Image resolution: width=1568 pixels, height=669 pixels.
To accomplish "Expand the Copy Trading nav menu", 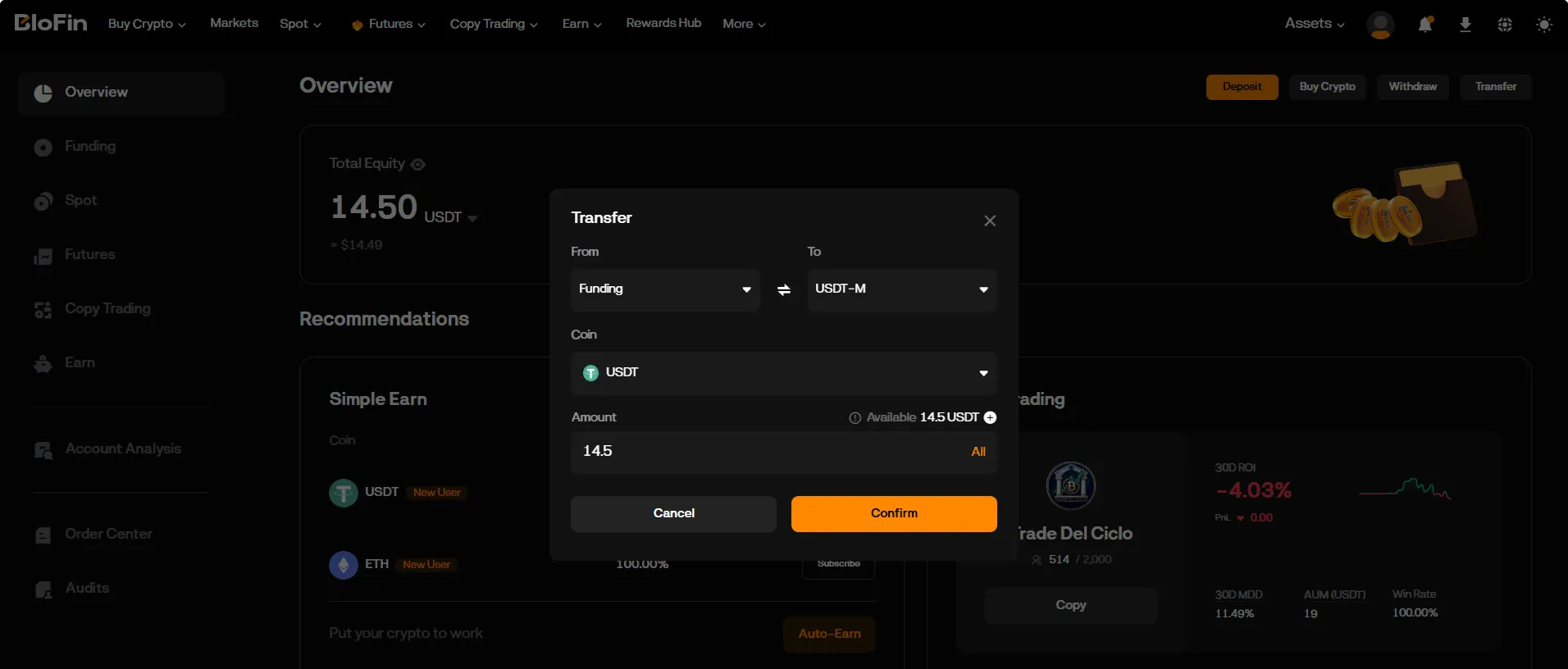I will click(x=494, y=24).
